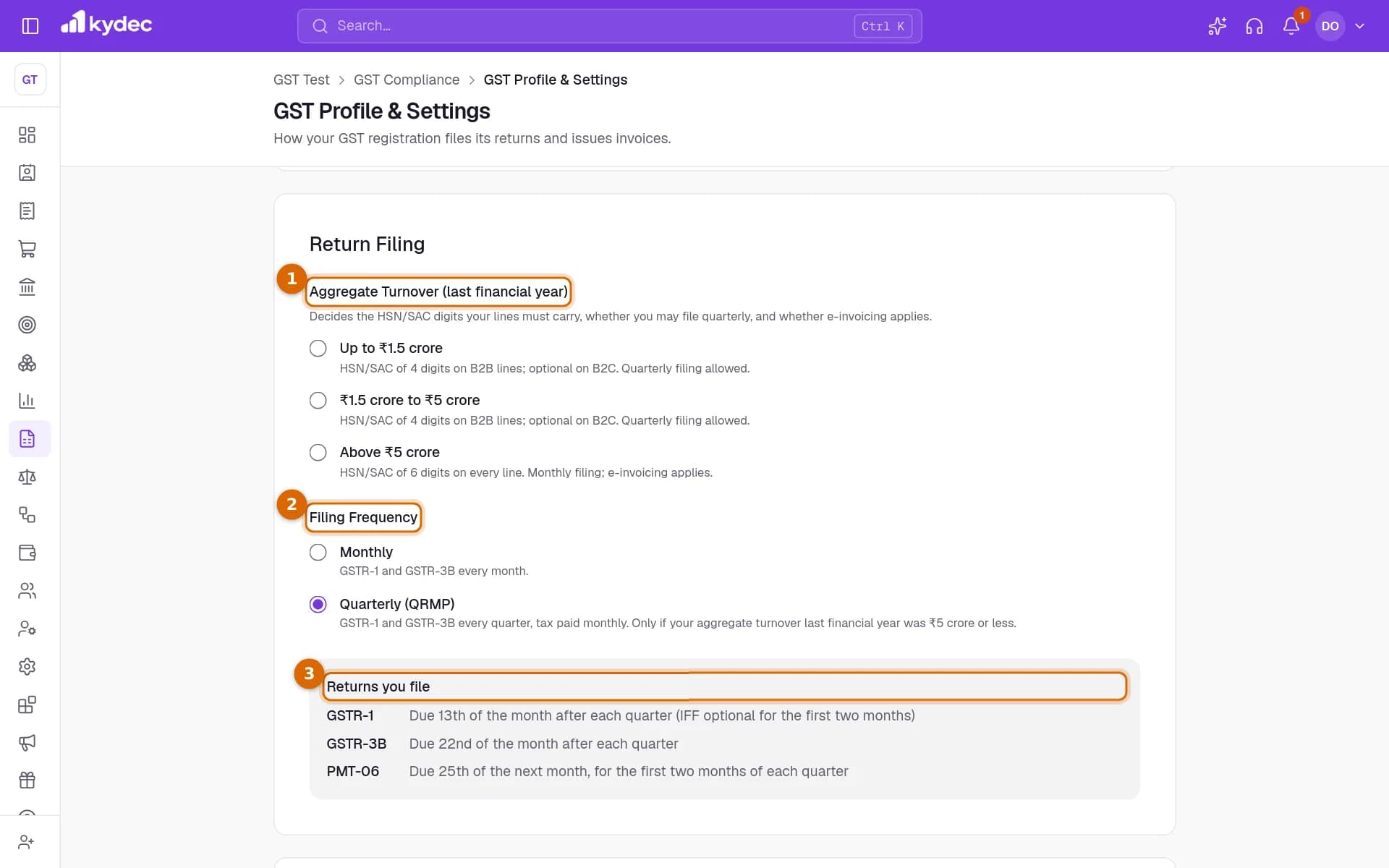Click the add user icon at sidebar bottom
Image resolution: width=1389 pixels, height=868 pixels.
tap(27, 842)
